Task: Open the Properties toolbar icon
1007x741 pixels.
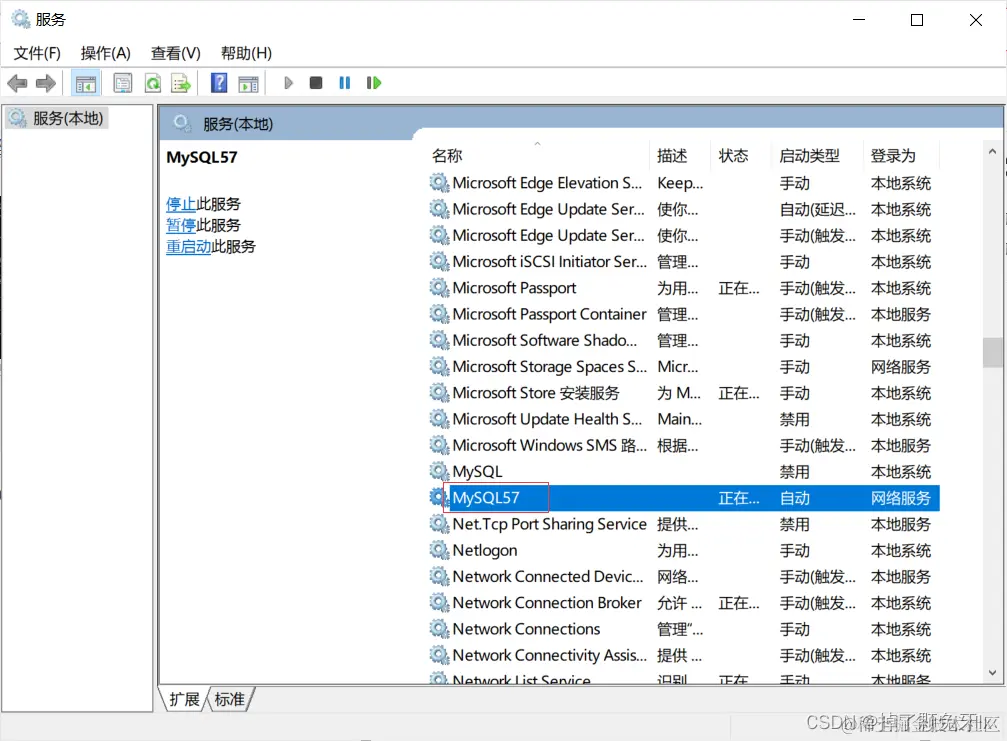Action: tap(123, 83)
